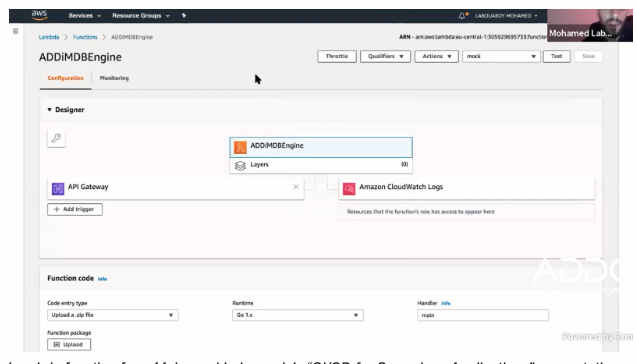The image size is (637, 364).
Task: Click the Layers count (0)
Action: click(404, 165)
